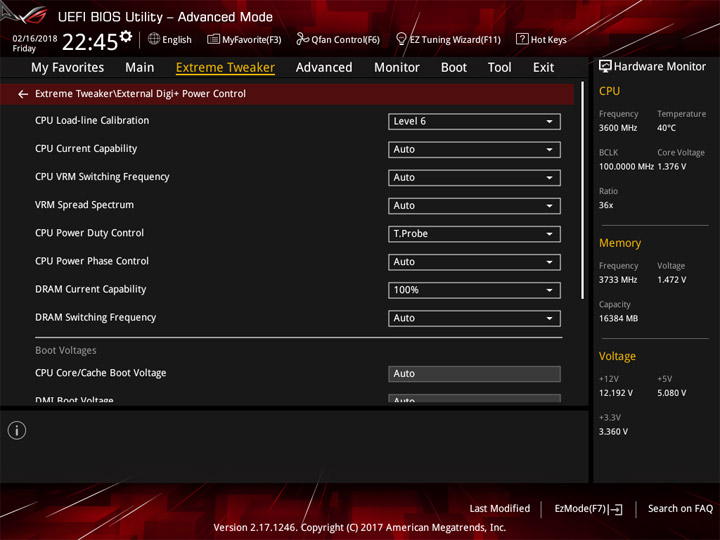
Task: Click the back arrow in the breadcrumb bar
Action: (x=23, y=94)
